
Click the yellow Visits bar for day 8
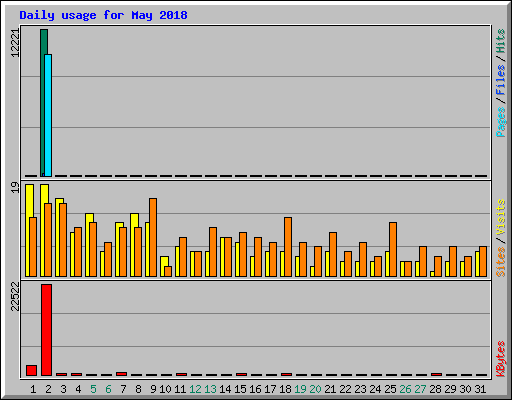(133, 245)
